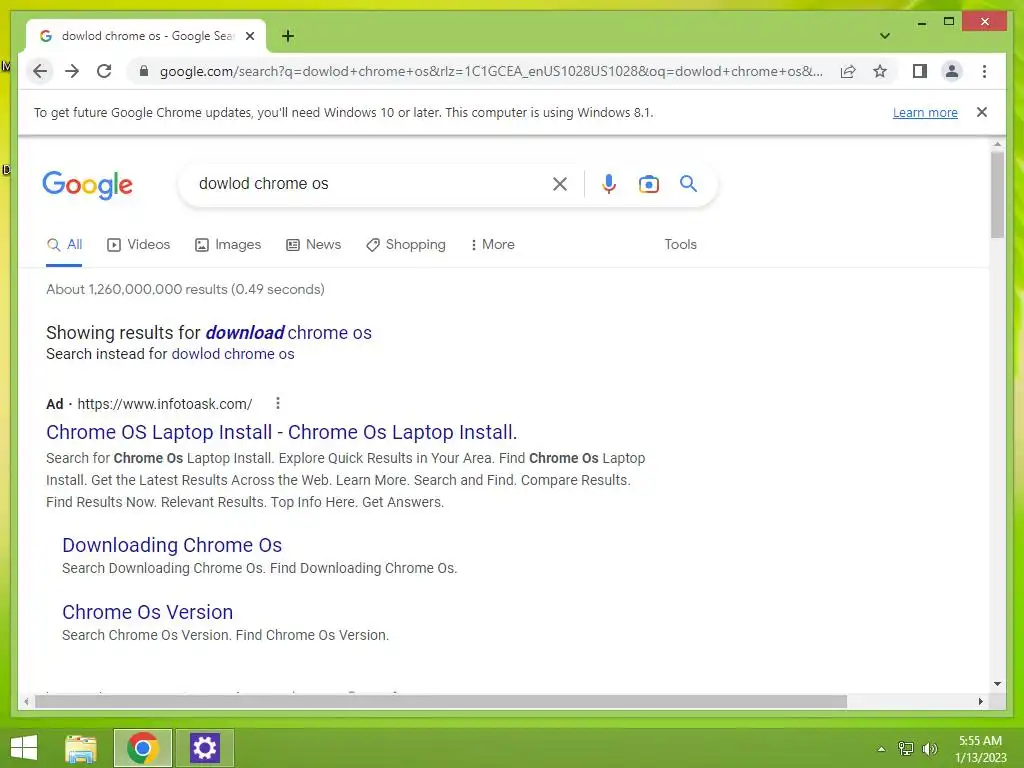The width and height of the screenshot is (1024, 768).
Task: Open the network status tray icon
Action: (x=906, y=749)
